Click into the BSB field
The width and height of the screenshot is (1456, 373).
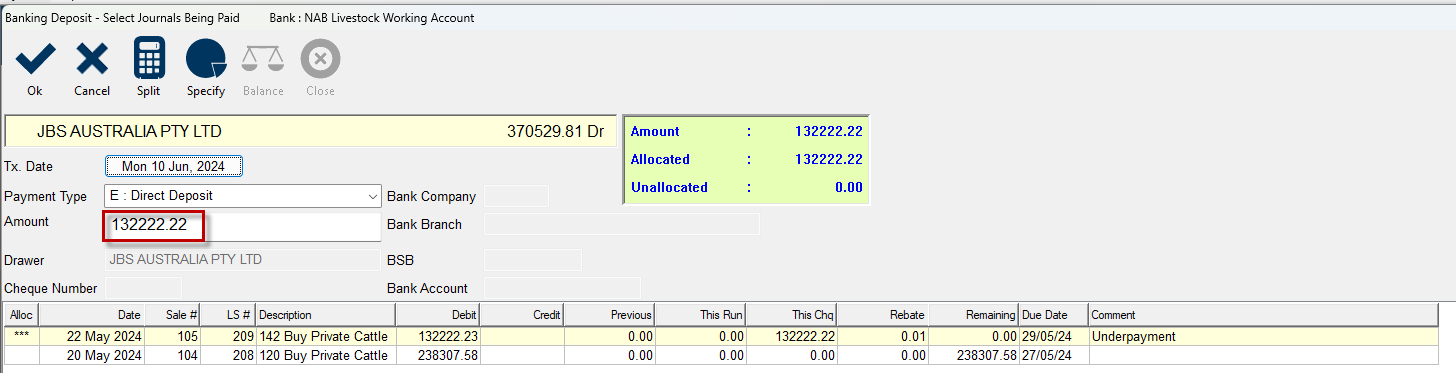[532, 260]
